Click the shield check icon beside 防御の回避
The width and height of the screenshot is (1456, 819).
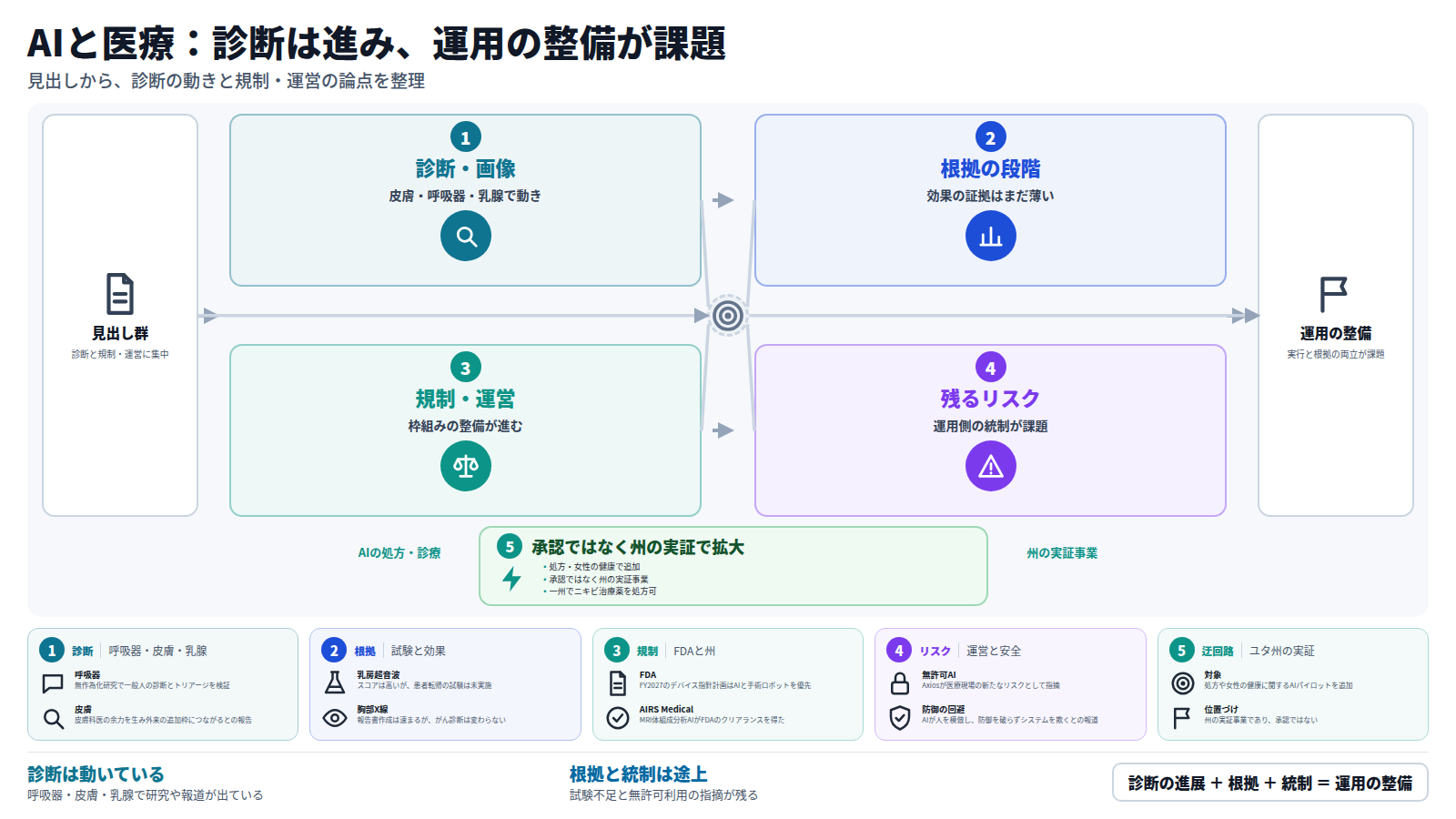[900, 718]
